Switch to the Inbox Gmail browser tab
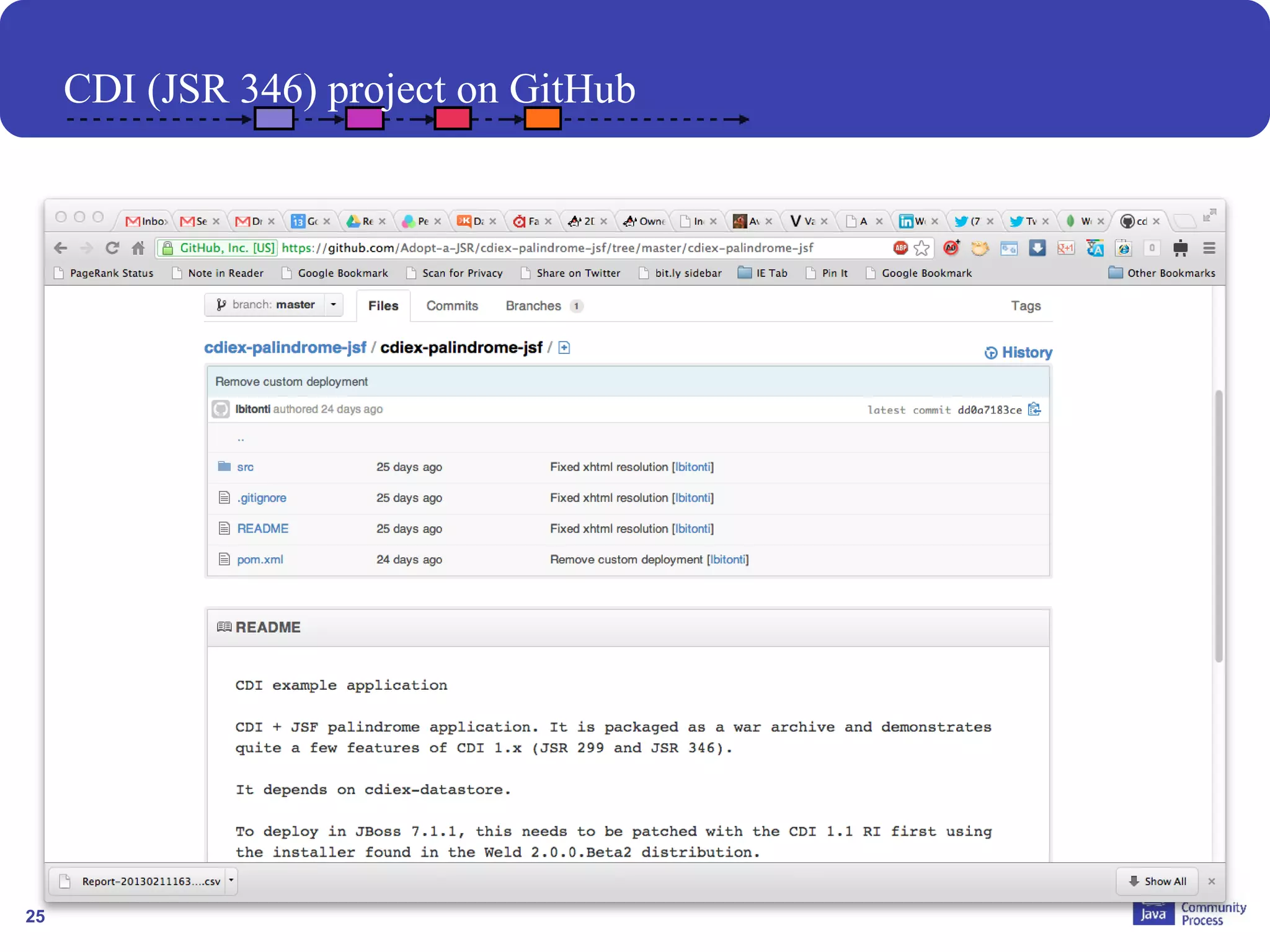Screen dimensions: 1270x952 pos(146,221)
